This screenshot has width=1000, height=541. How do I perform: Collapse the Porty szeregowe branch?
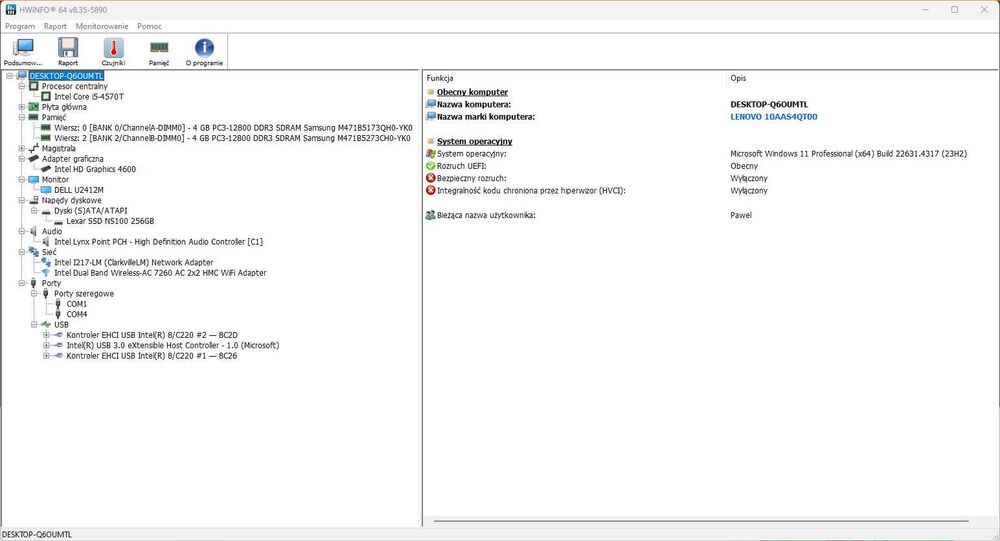tap(34, 293)
